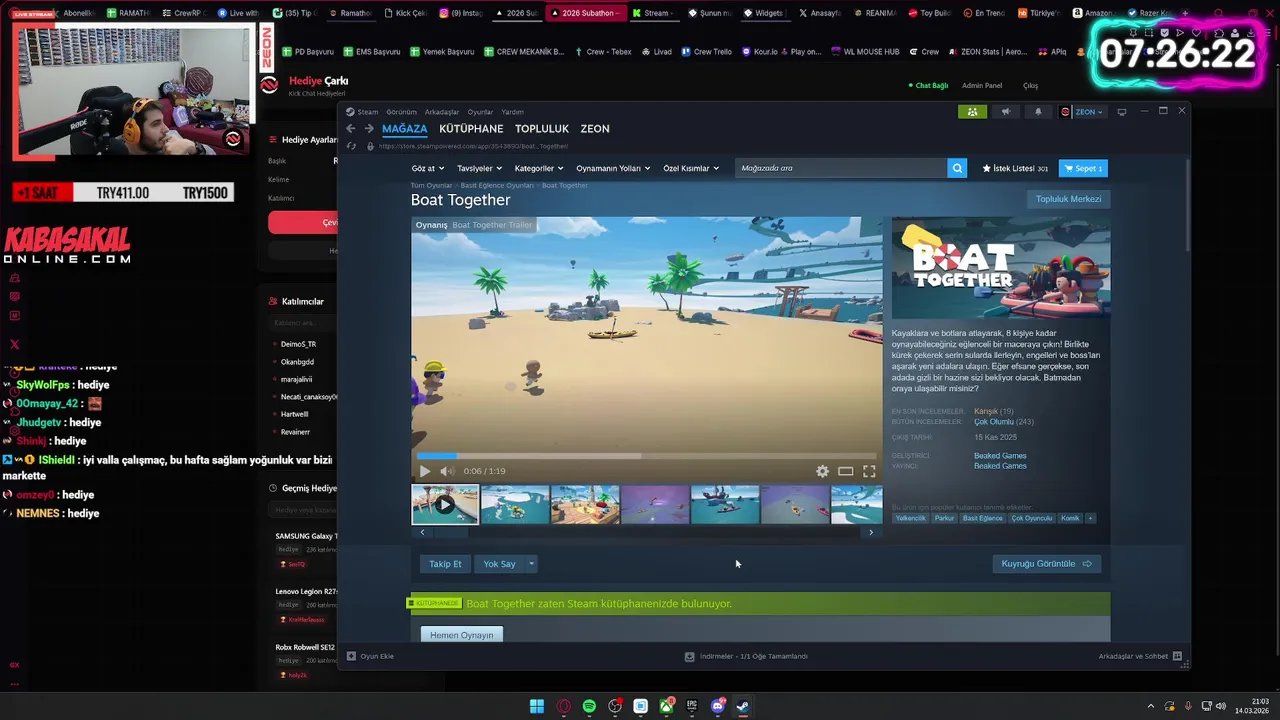This screenshot has width=1280, height=720.
Task: Open CREW MEKANİK bookmark in browser
Action: click(525, 51)
